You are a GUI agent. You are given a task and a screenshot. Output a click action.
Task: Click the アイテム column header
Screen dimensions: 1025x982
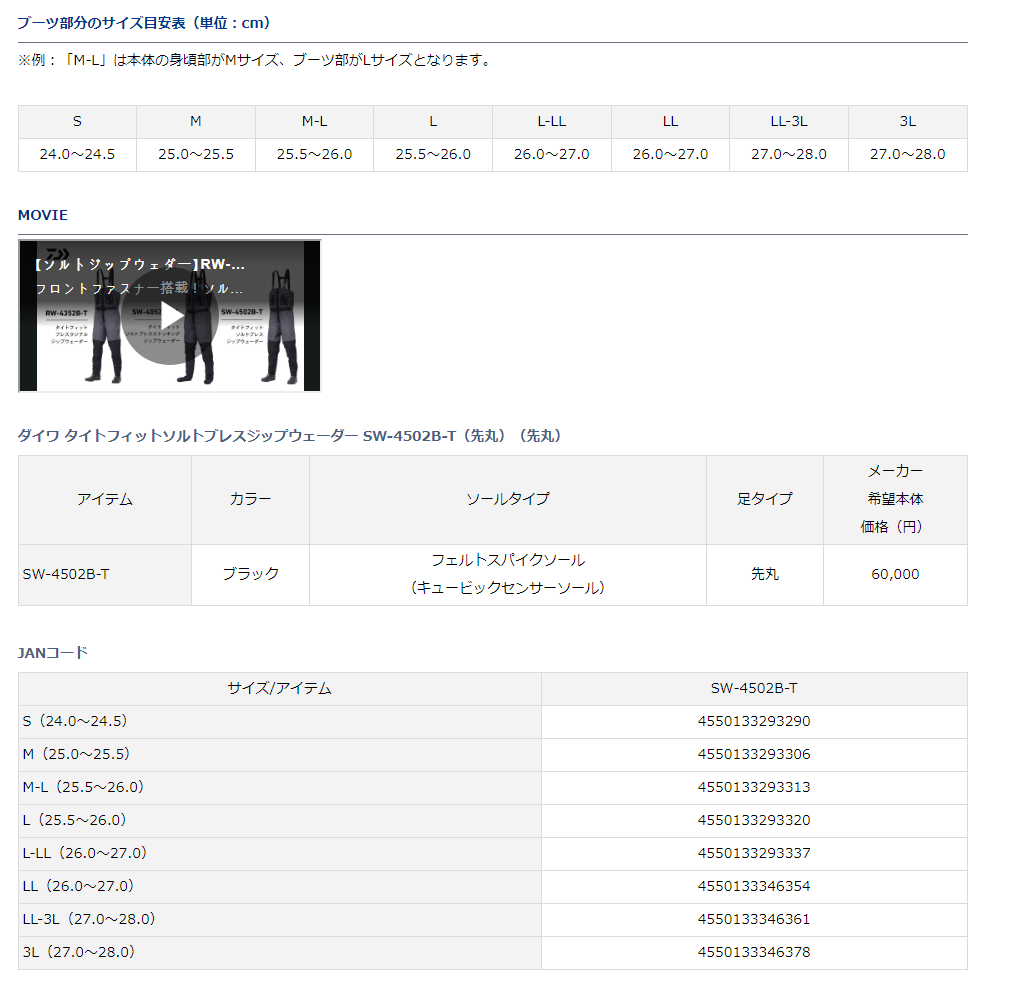pyautogui.click(x=105, y=500)
